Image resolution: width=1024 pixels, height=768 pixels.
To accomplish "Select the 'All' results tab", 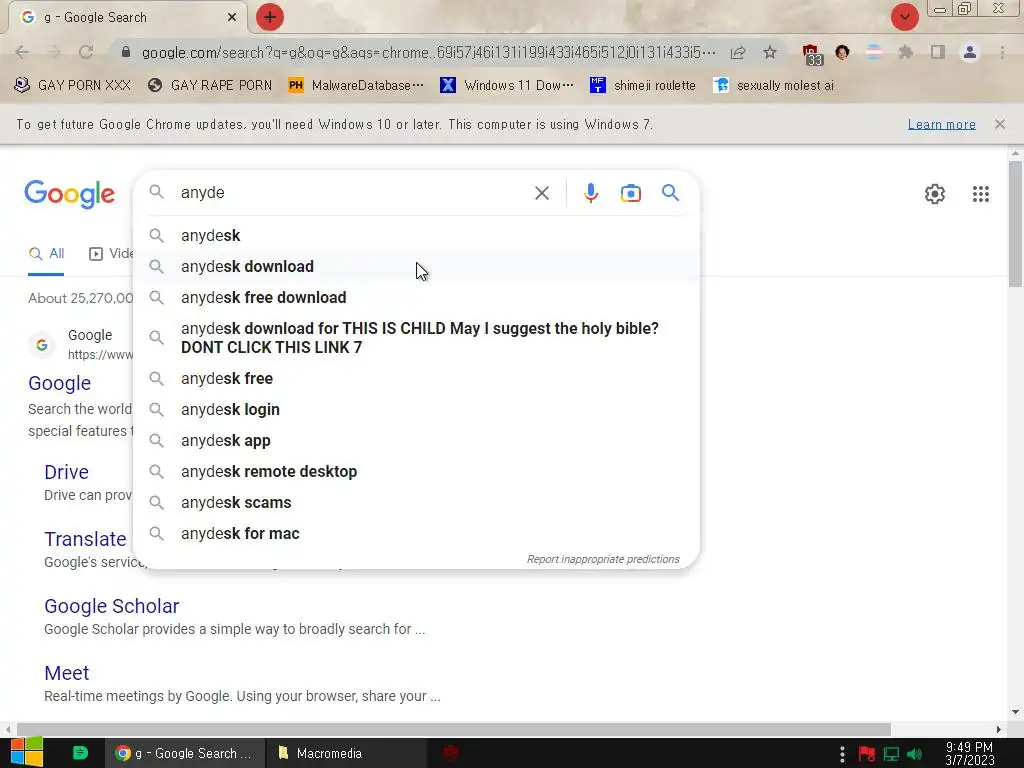I will click(46, 253).
